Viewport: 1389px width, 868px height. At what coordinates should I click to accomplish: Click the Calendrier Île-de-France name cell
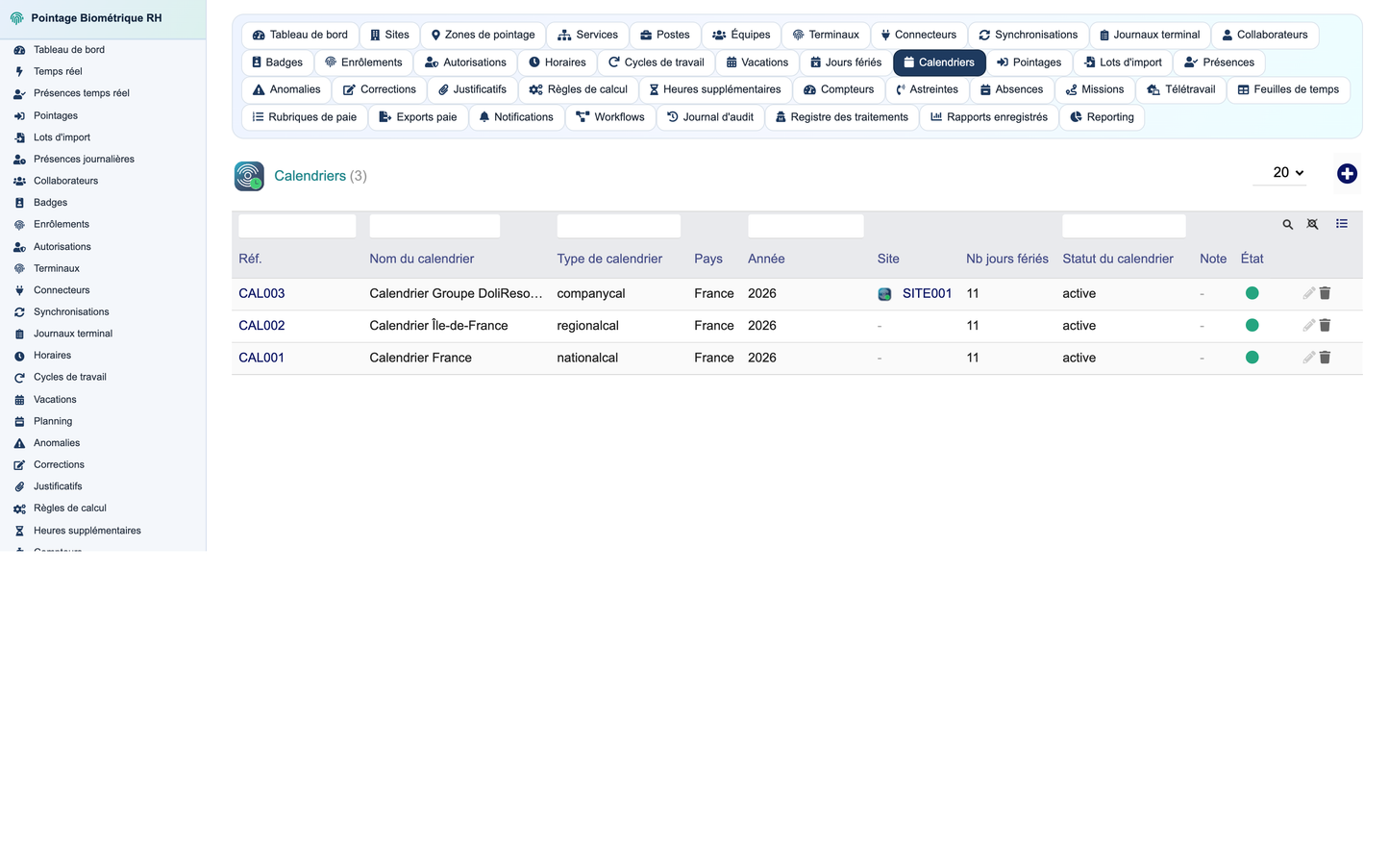[x=438, y=326]
